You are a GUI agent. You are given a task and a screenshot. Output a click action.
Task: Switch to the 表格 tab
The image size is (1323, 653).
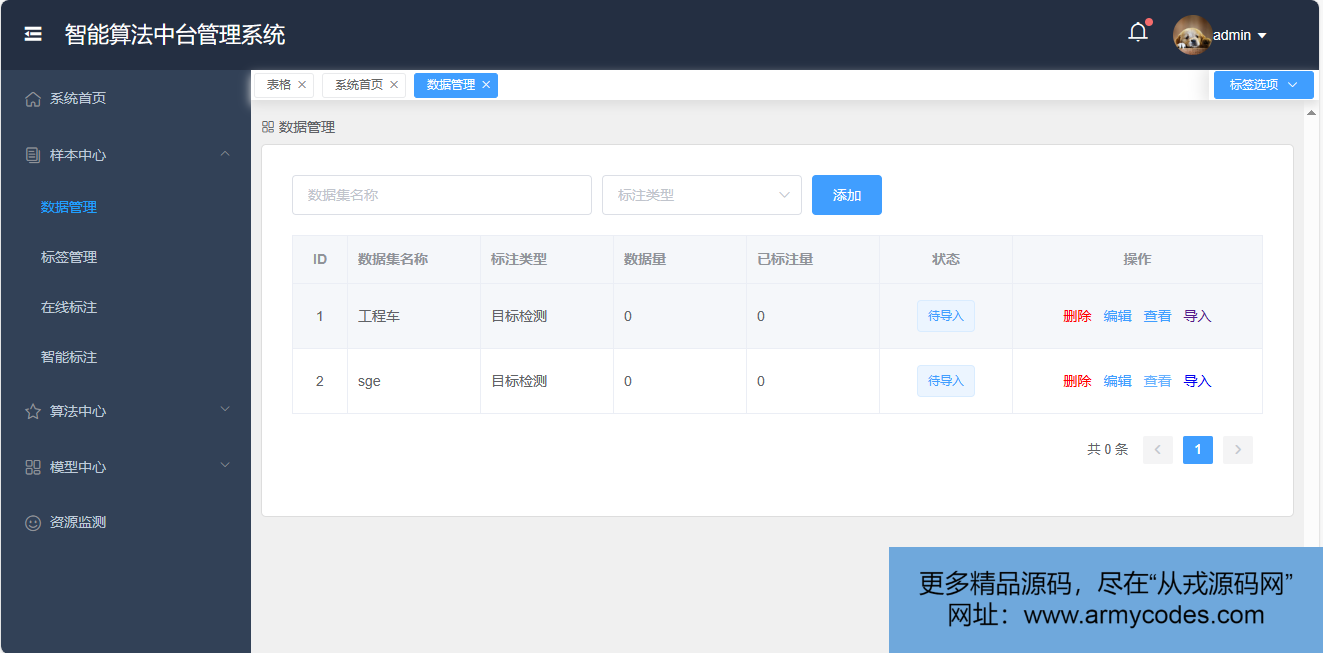[278, 85]
